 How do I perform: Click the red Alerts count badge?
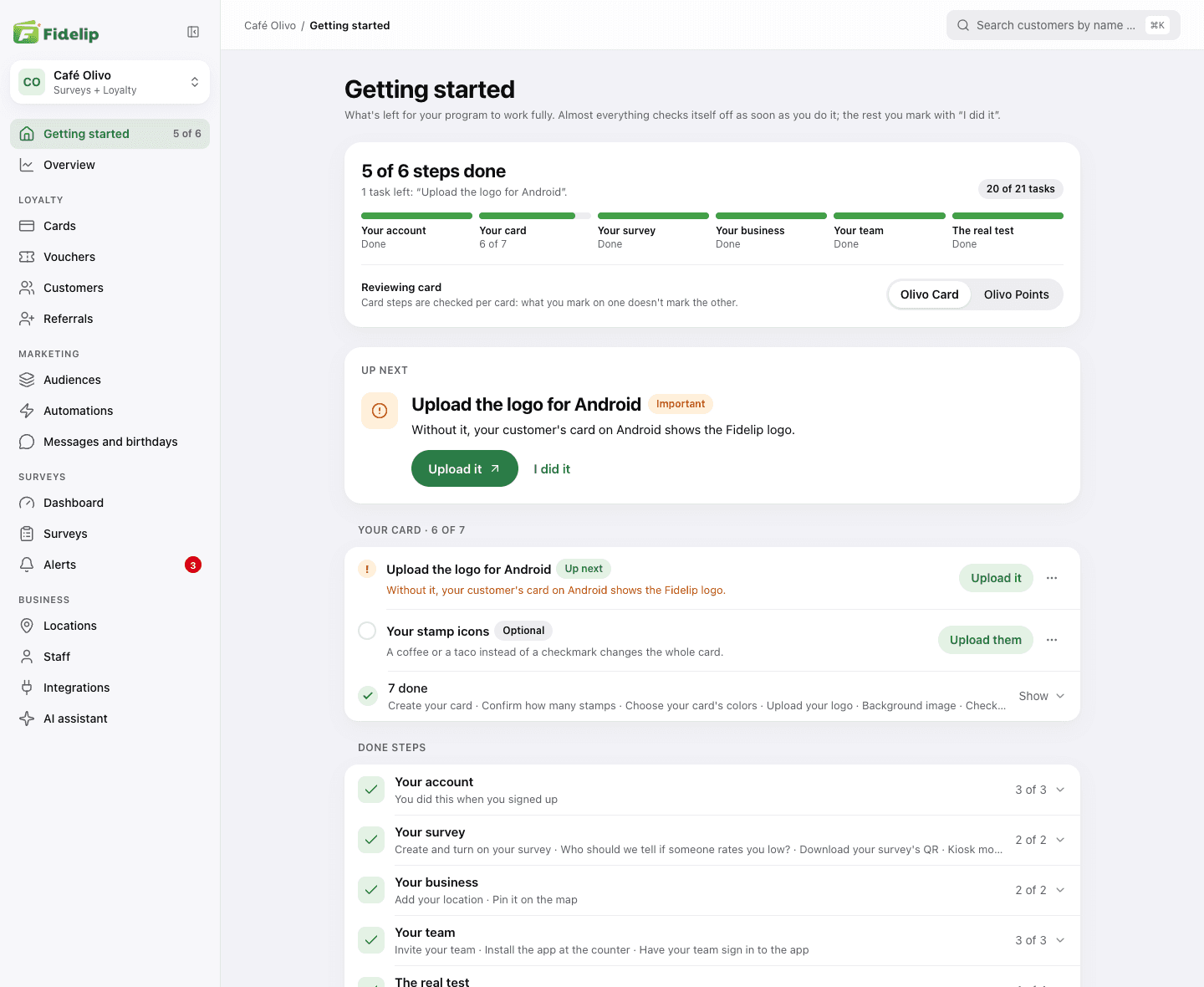[193, 565]
